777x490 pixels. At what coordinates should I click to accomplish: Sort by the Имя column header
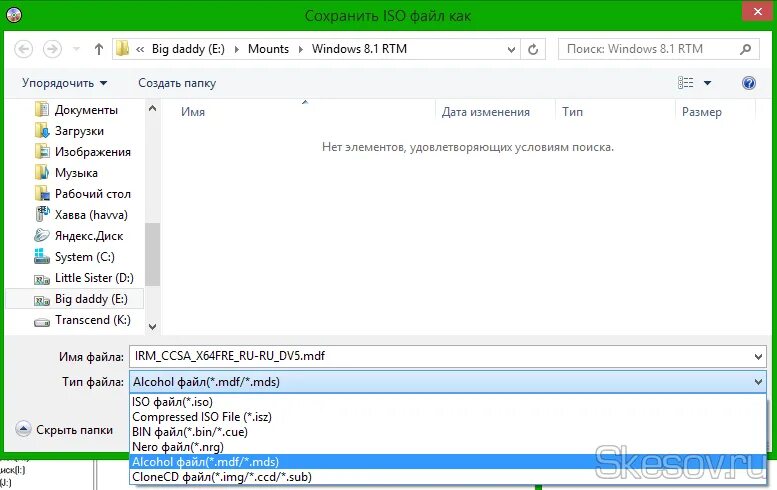[x=193, y=112]
